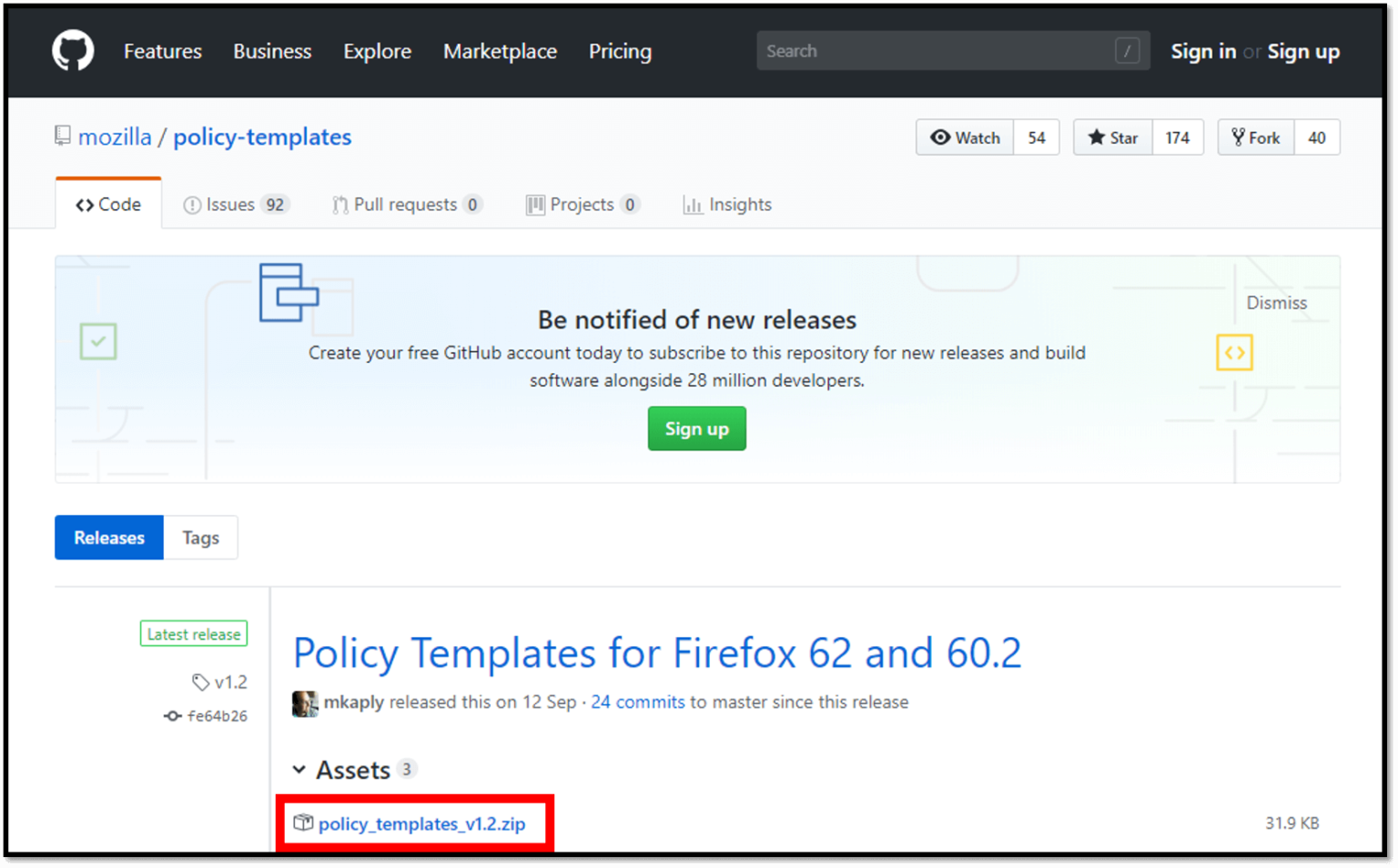Open the watchers count 54
This screenshot has width=1398, height=868.
click(x=1037, y=137)
